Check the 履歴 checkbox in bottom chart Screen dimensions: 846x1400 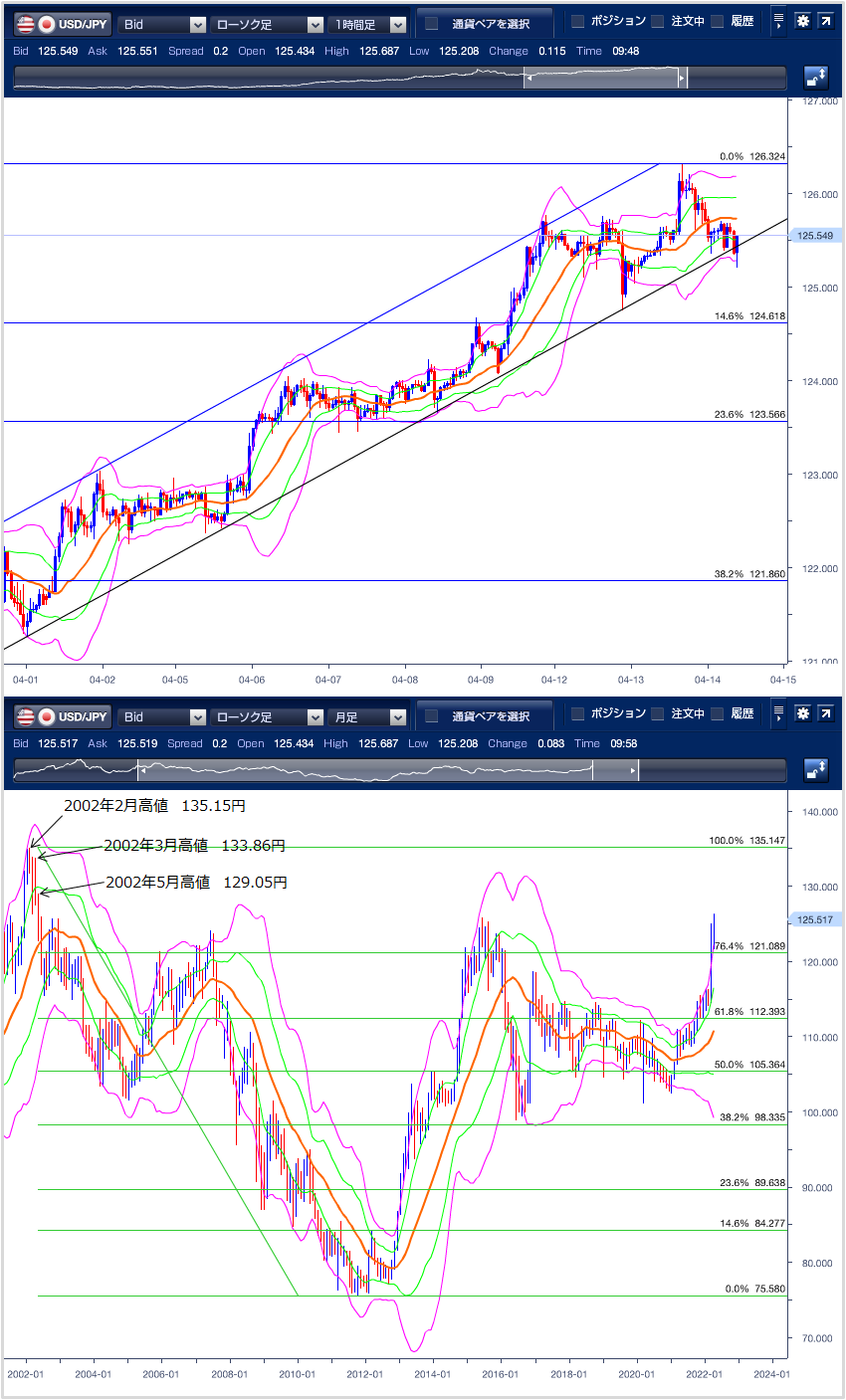718,714
